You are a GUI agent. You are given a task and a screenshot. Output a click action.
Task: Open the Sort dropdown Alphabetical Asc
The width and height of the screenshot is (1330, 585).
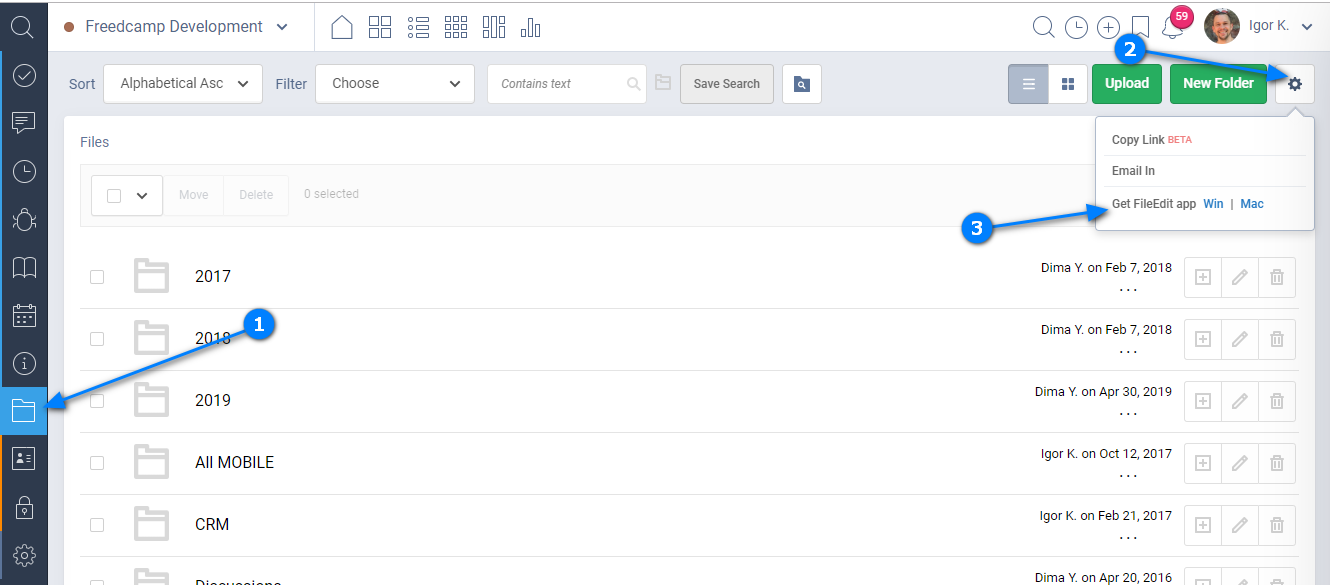pos(183,84)
